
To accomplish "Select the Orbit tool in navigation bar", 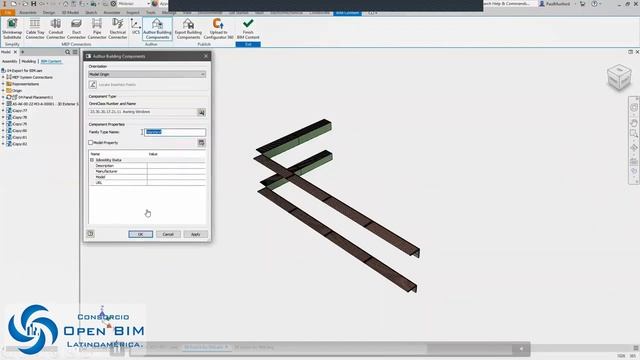I will point(633,147).
